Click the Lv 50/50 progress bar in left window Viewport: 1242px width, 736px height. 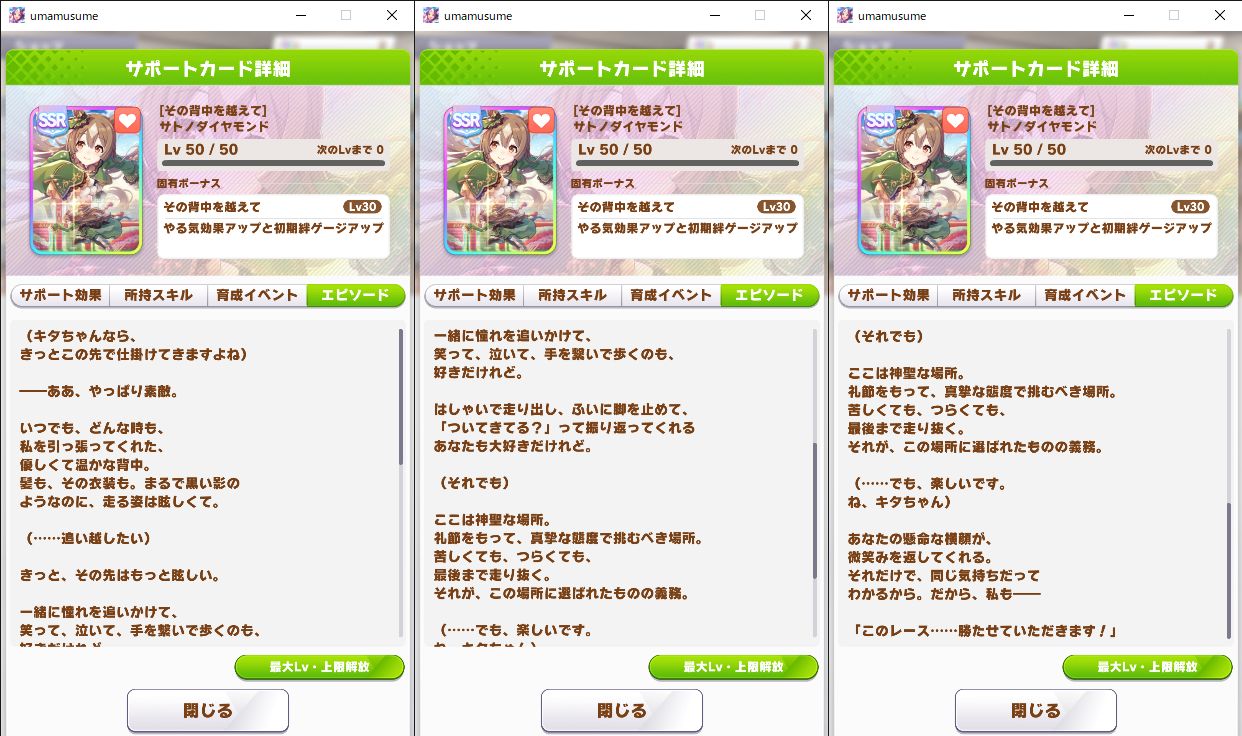point(274,162)
